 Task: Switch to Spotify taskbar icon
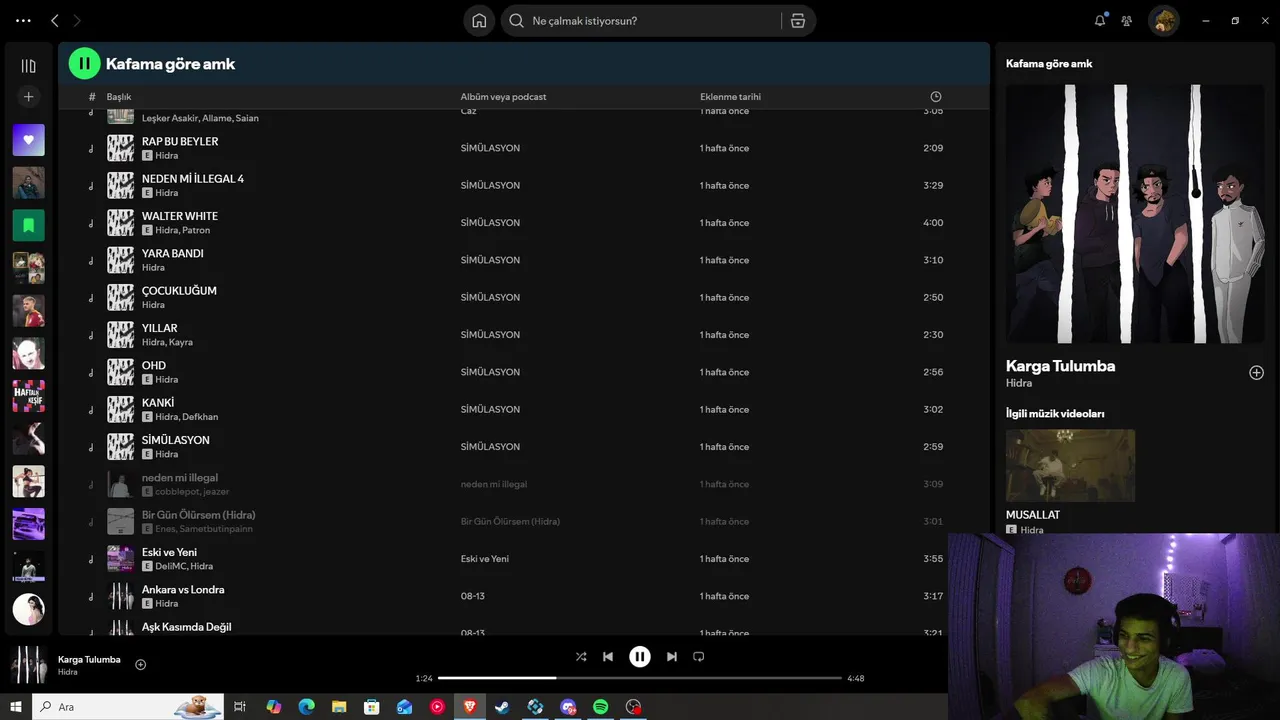click(600, 707)
